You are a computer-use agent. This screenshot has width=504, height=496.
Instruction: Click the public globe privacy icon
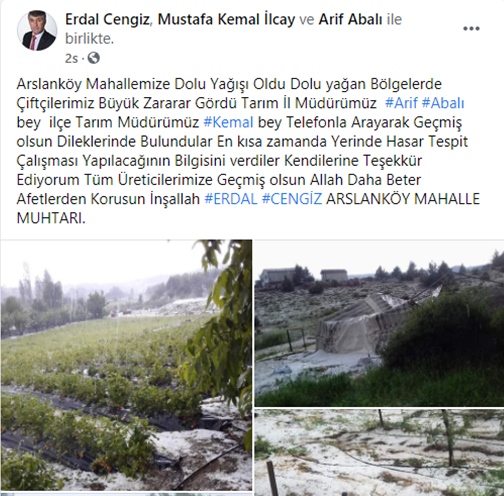94,58
